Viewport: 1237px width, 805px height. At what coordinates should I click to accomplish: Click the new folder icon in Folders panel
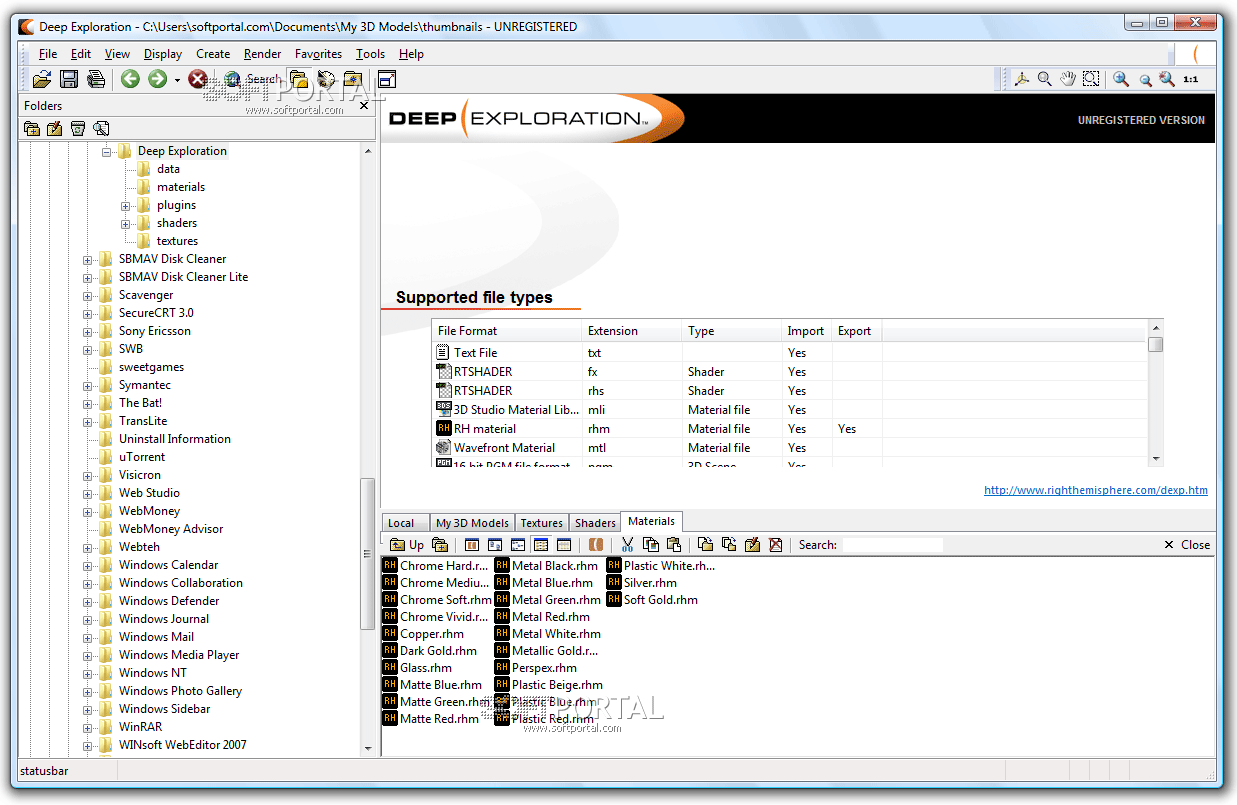(32, 128)
